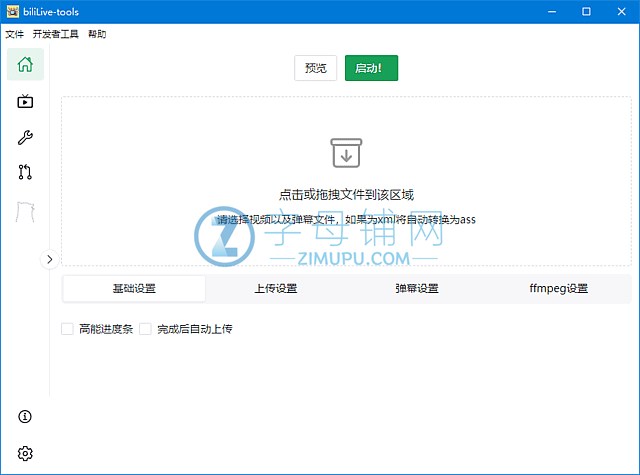Image resolution: width=640 pixels, height=475 pixels.
Task: Switch to the 弹幕设置 tab
Action: click(x=417, y=289)
